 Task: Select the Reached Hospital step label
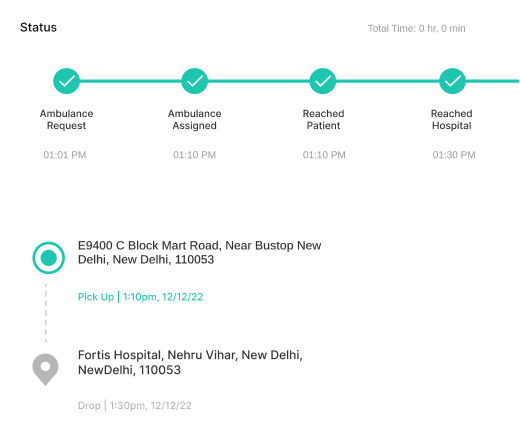point(452,119)
